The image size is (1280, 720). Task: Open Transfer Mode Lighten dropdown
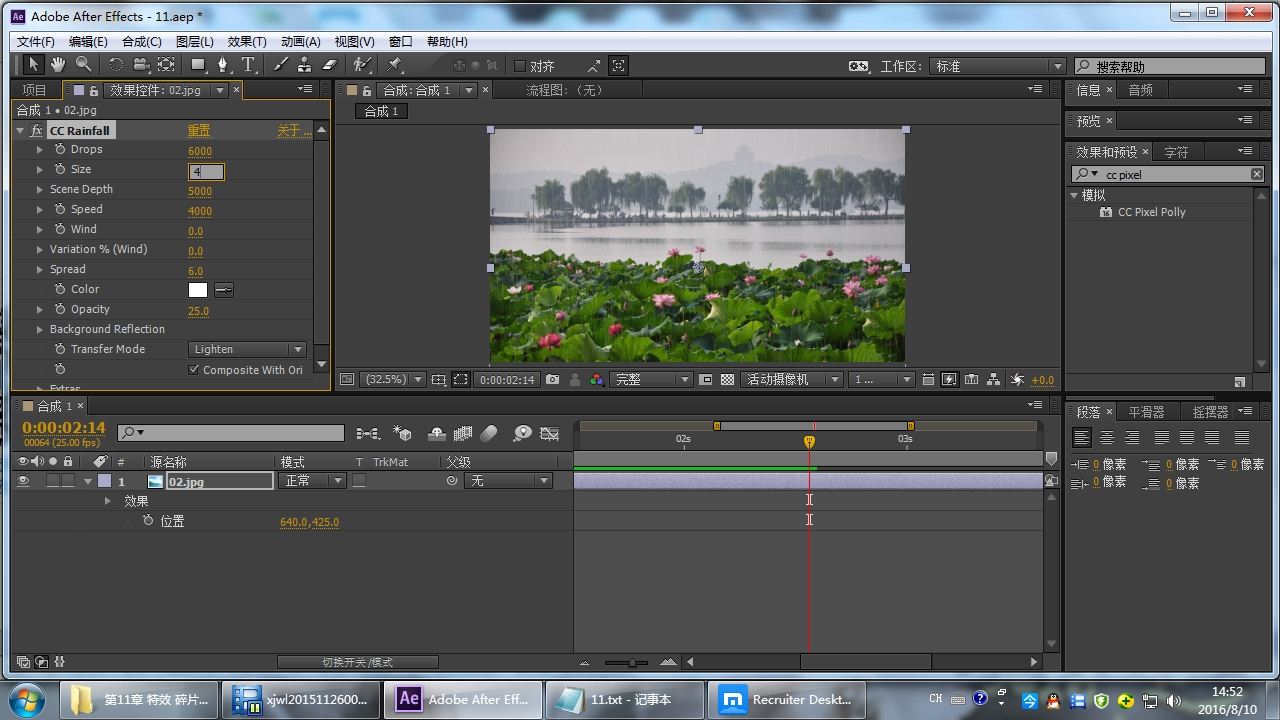pos(247,349)
